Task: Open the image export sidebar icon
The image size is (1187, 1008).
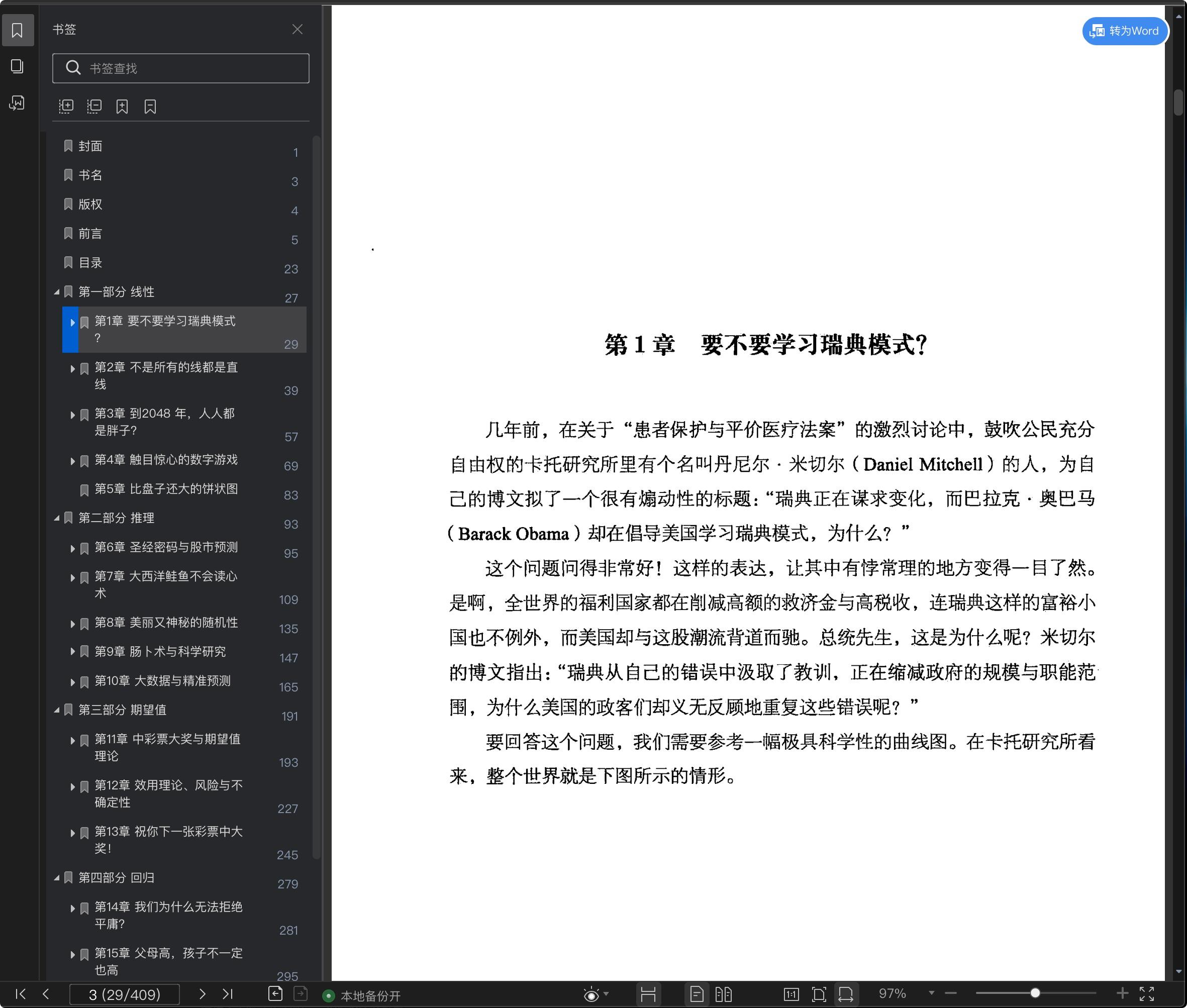Action: (x=18, y=103)
